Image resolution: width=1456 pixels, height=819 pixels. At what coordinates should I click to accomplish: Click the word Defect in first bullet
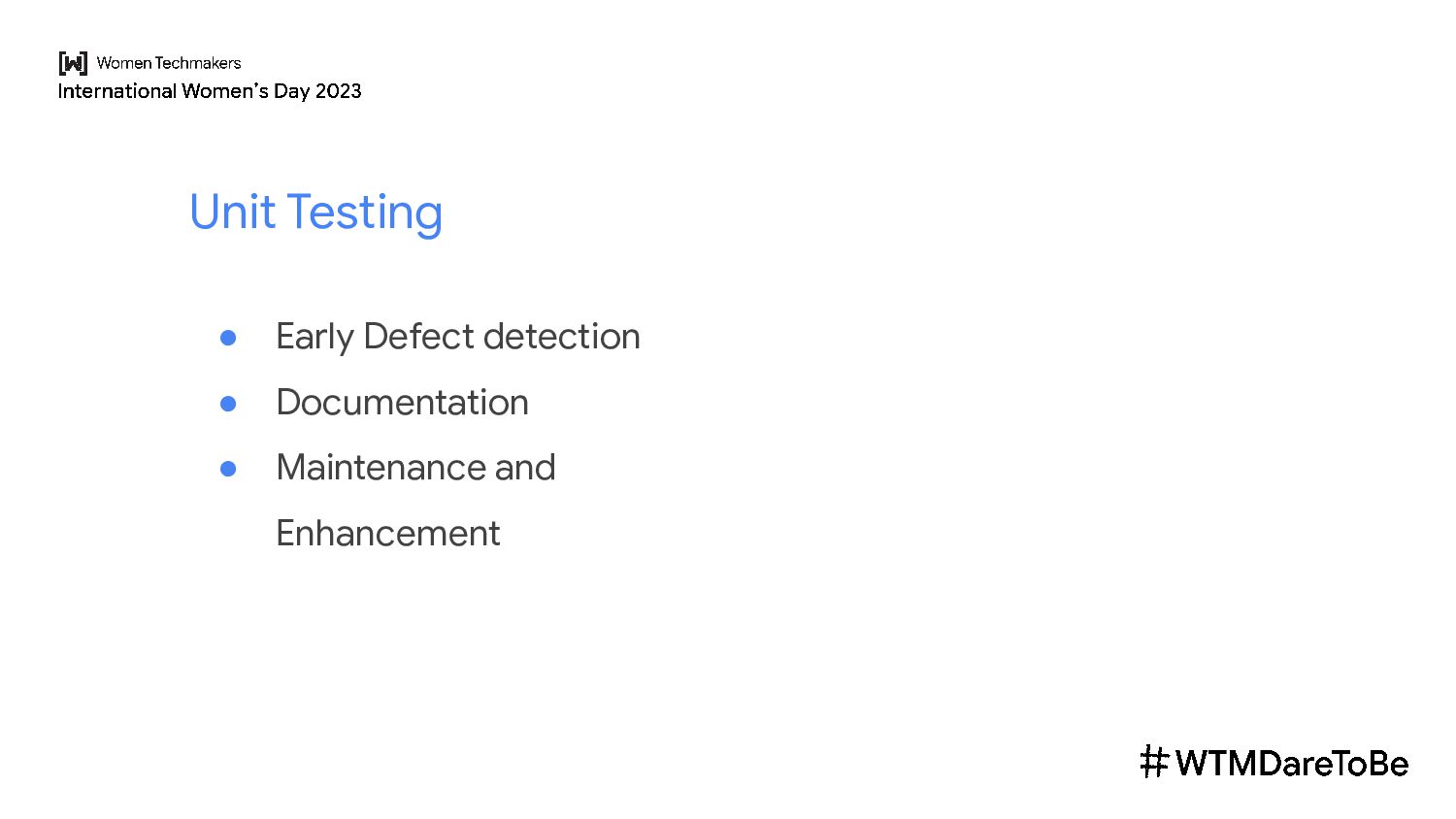[418, 337]
